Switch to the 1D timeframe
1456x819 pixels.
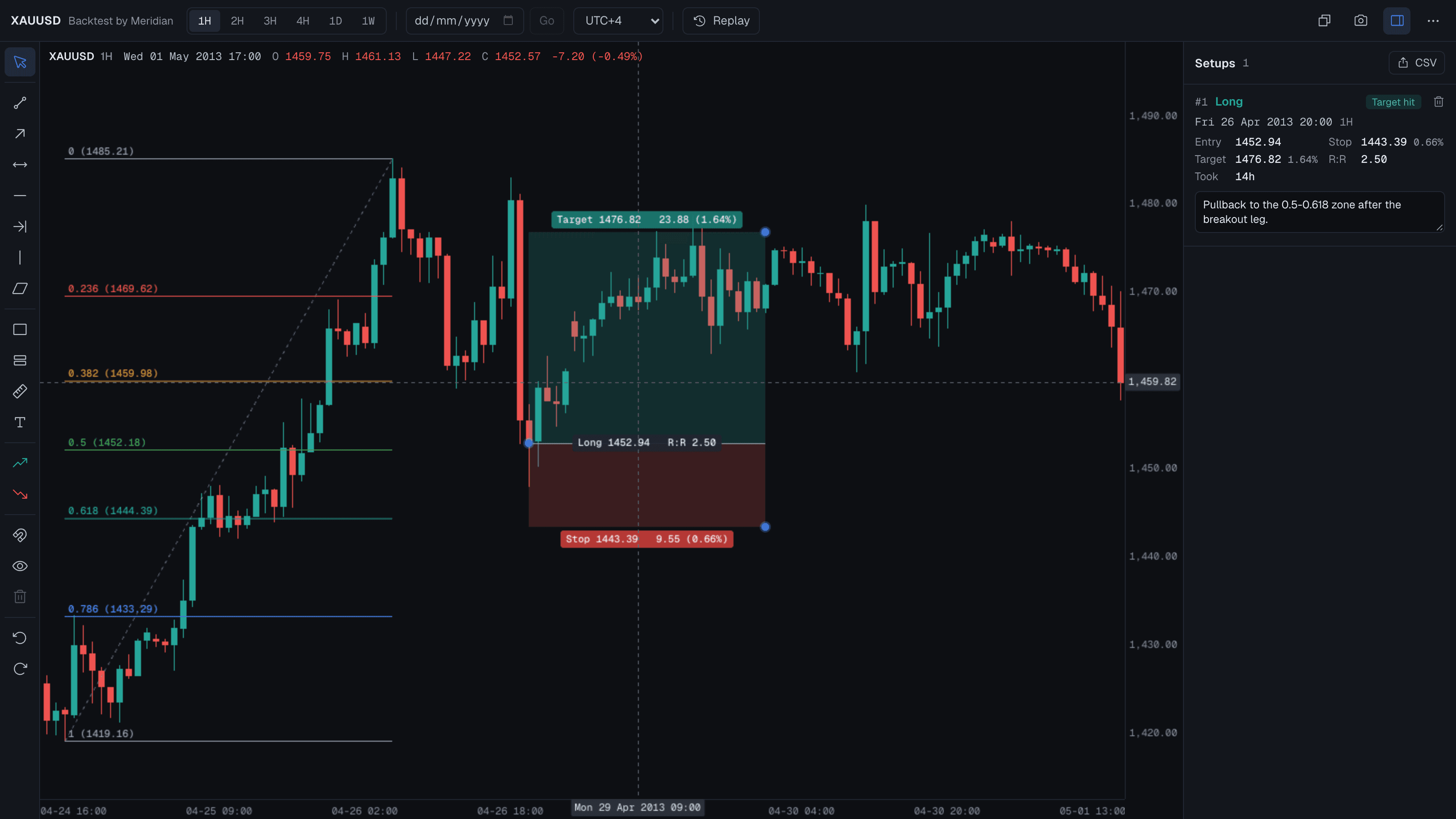coord(336,21)
